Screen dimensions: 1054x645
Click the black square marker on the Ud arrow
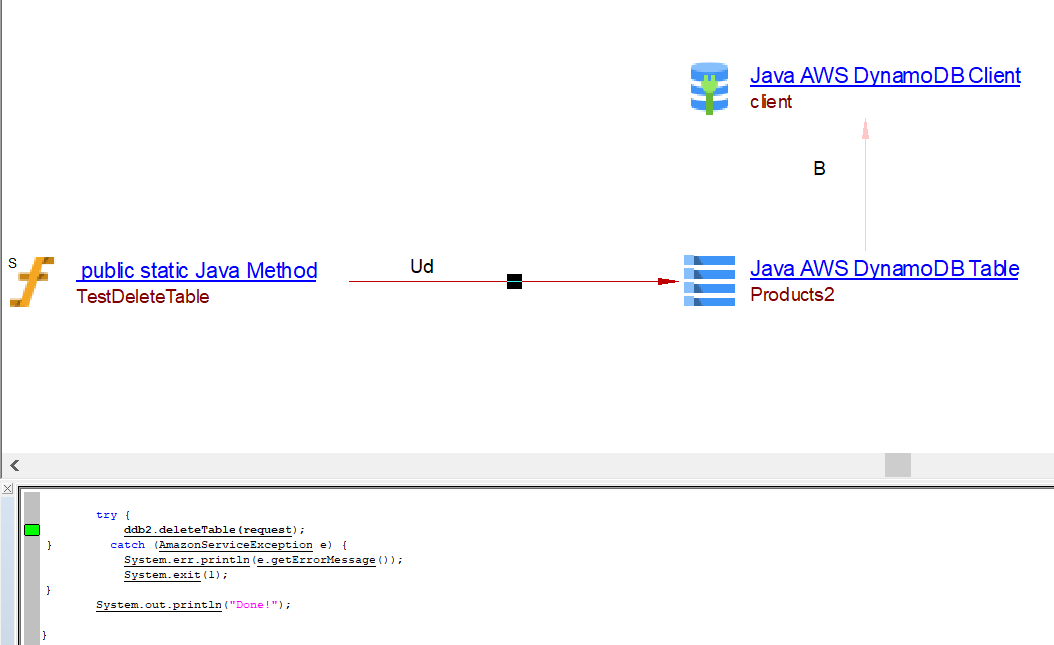pos(514,281)
